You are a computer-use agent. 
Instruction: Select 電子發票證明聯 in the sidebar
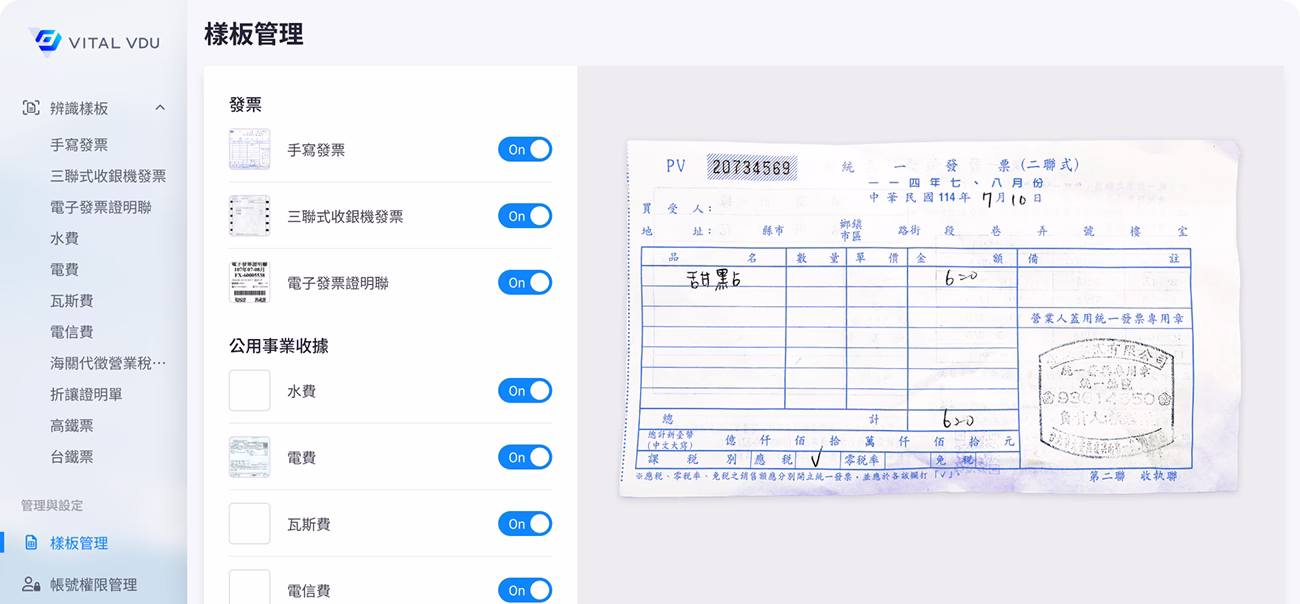[x=101, y=207]
